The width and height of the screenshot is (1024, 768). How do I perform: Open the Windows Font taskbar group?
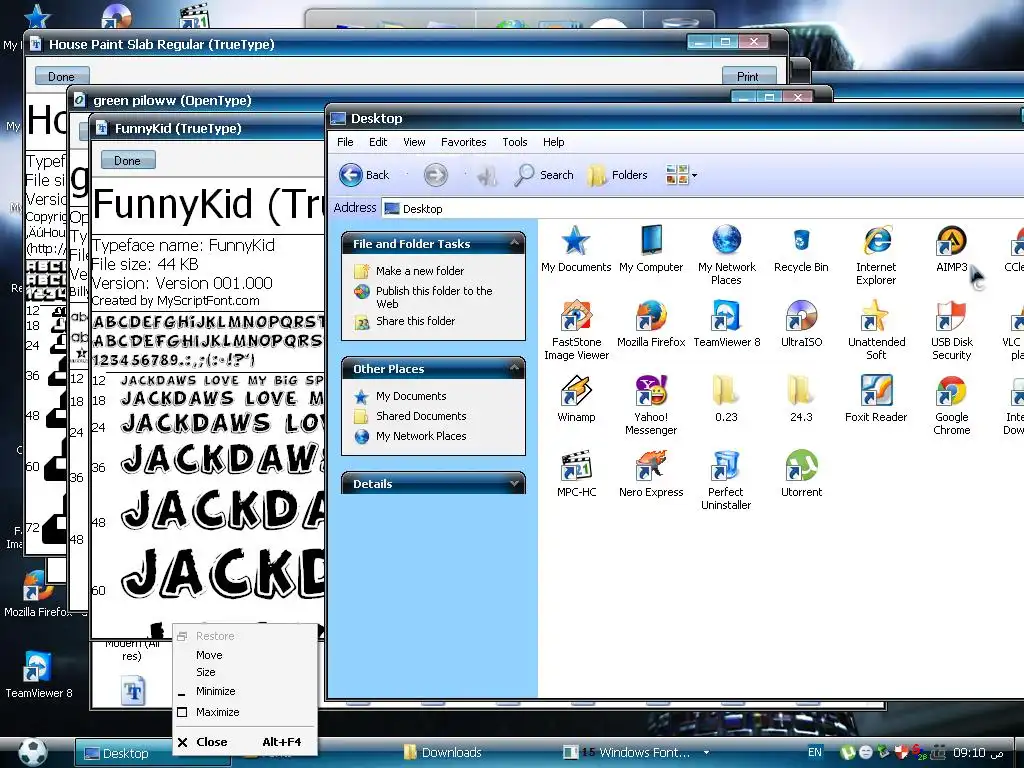(x=635, y=752)
